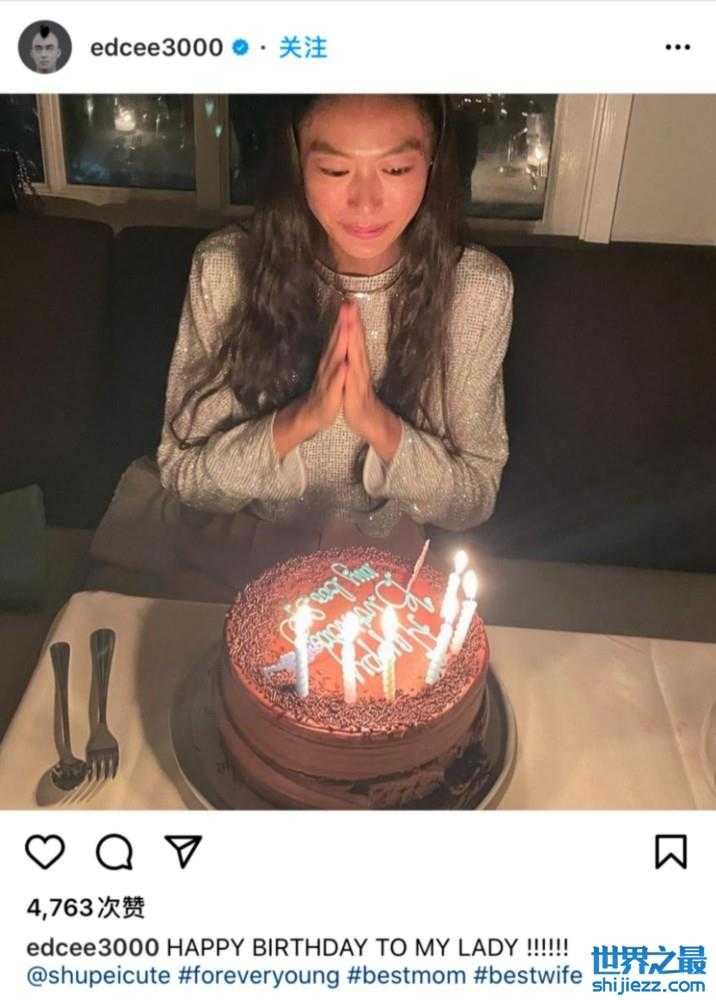Follow the account using 关注
The width and height of the screenshot is (716, 1000).
[x=303, y=48]
